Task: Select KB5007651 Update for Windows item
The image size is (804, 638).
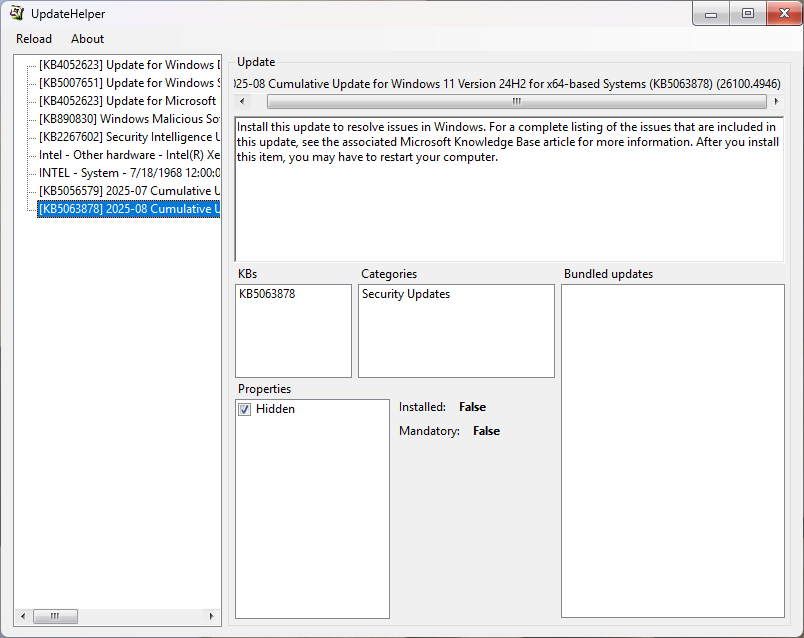Action: coord(126,83)
